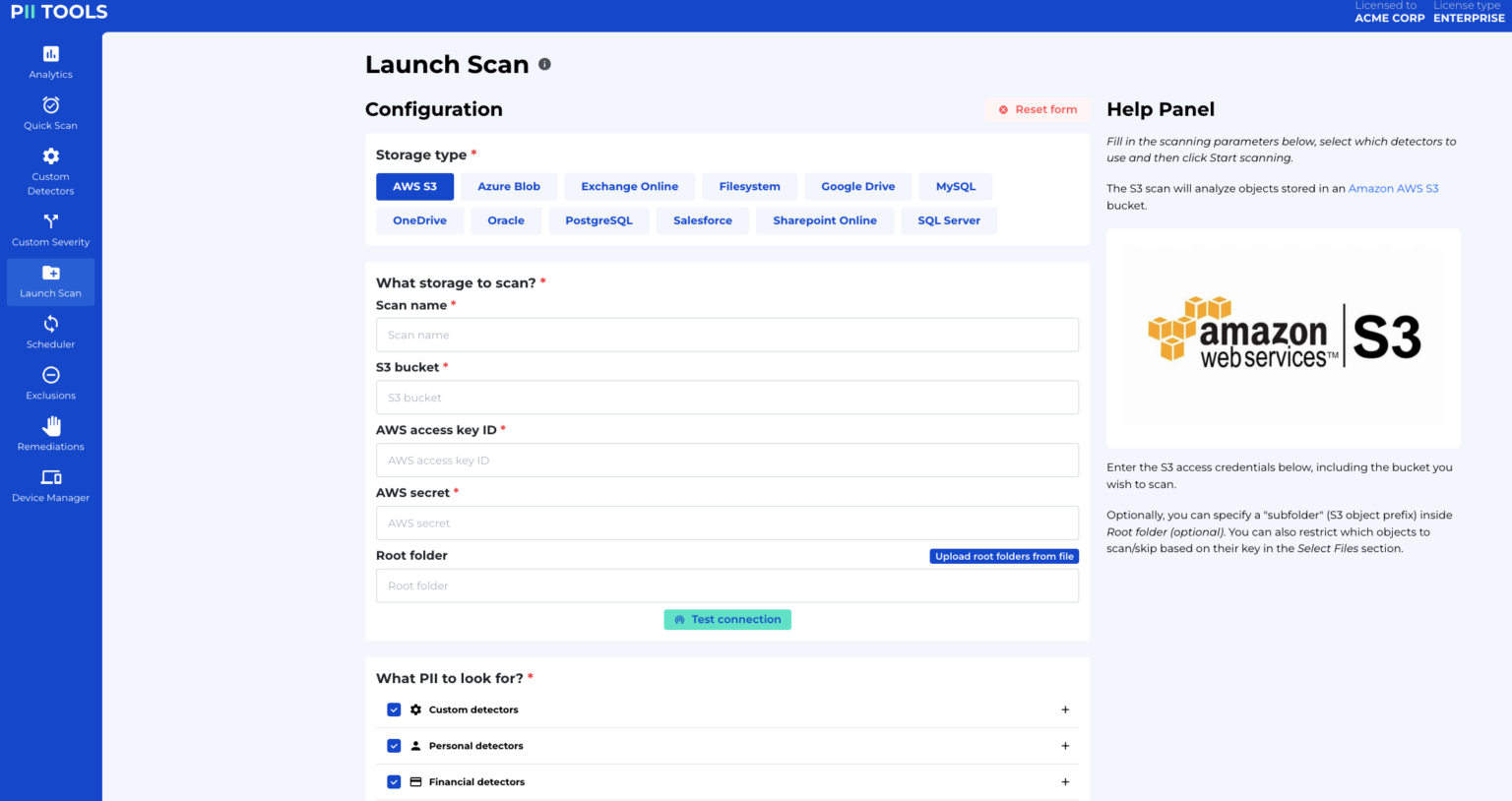
Task: Open the Scheduler sidebar icon
Action: point(51,324)
